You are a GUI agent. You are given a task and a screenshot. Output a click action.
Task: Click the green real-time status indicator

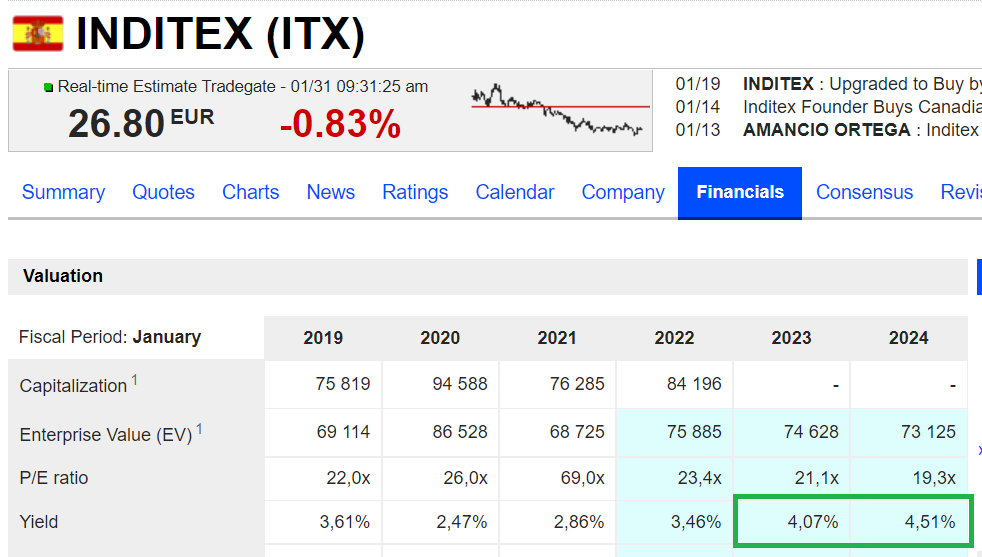[48, 87]
